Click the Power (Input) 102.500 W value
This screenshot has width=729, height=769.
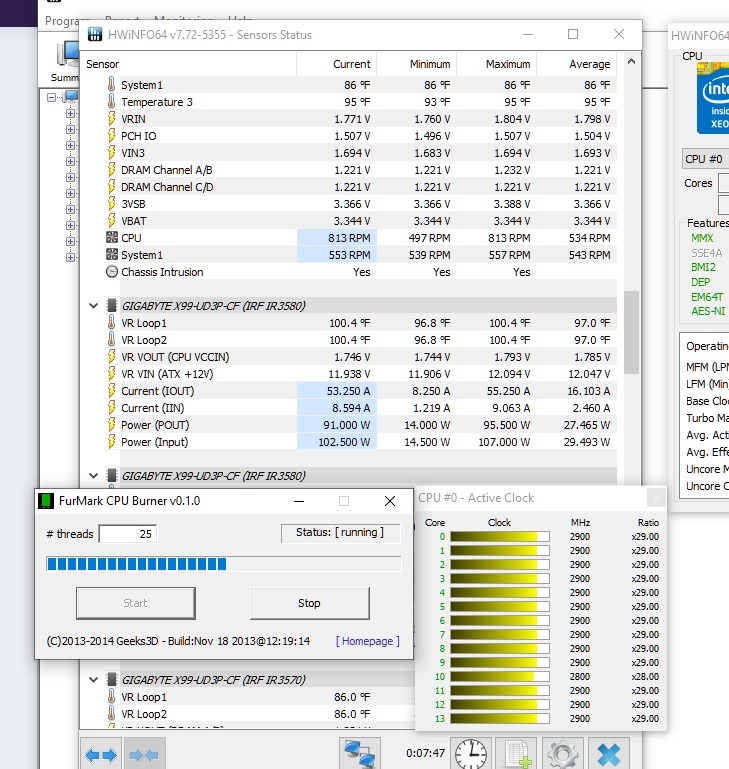tap(344, 442)
